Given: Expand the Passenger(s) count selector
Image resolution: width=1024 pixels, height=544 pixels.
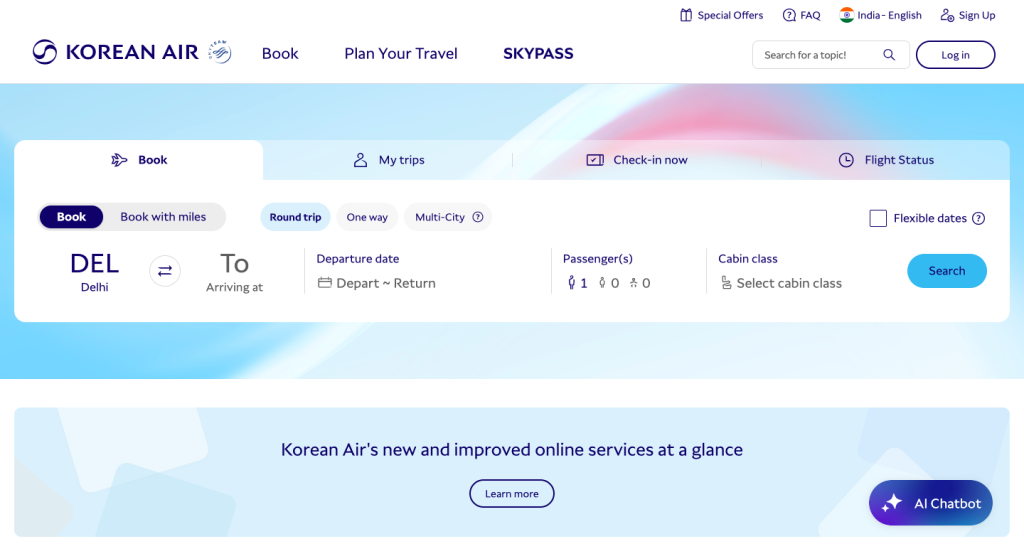Looking at the screenshot, I should point(607,283).
